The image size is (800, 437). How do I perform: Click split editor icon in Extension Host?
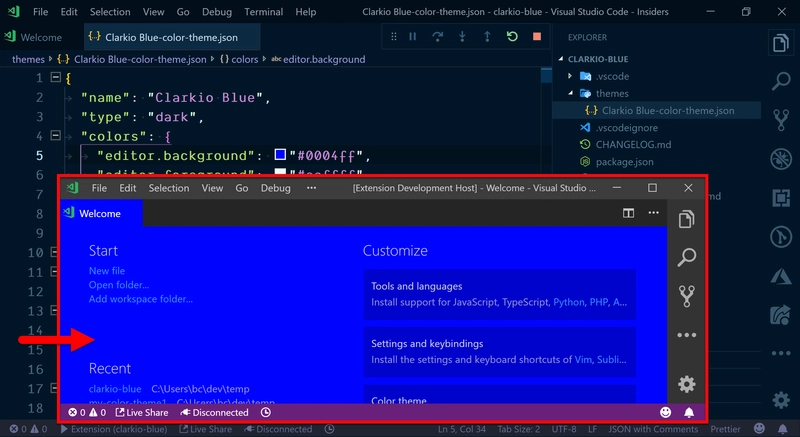[629, 213]
